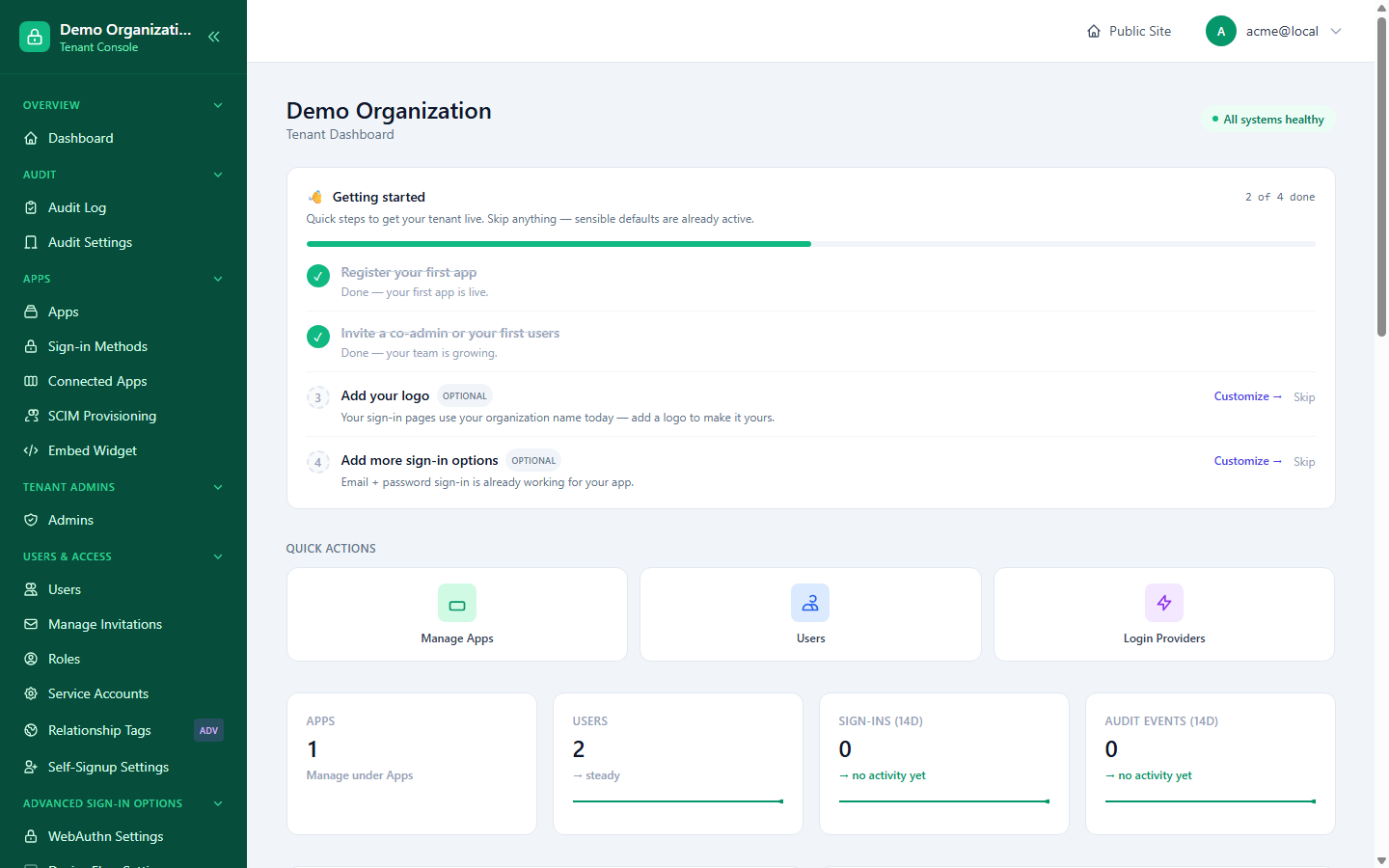
Task: Click the All systems healthy badge
Action: (1267, 120)
